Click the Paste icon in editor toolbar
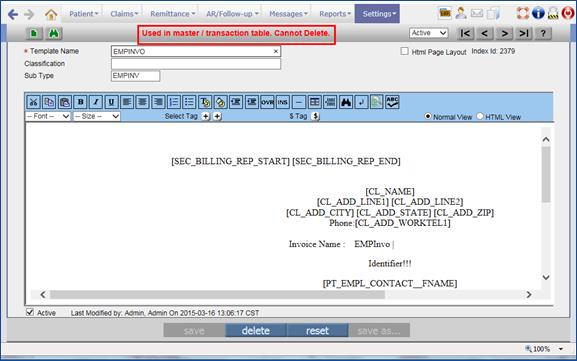Image resolution: width=577 pixels, height=361 pixels. 65,102
